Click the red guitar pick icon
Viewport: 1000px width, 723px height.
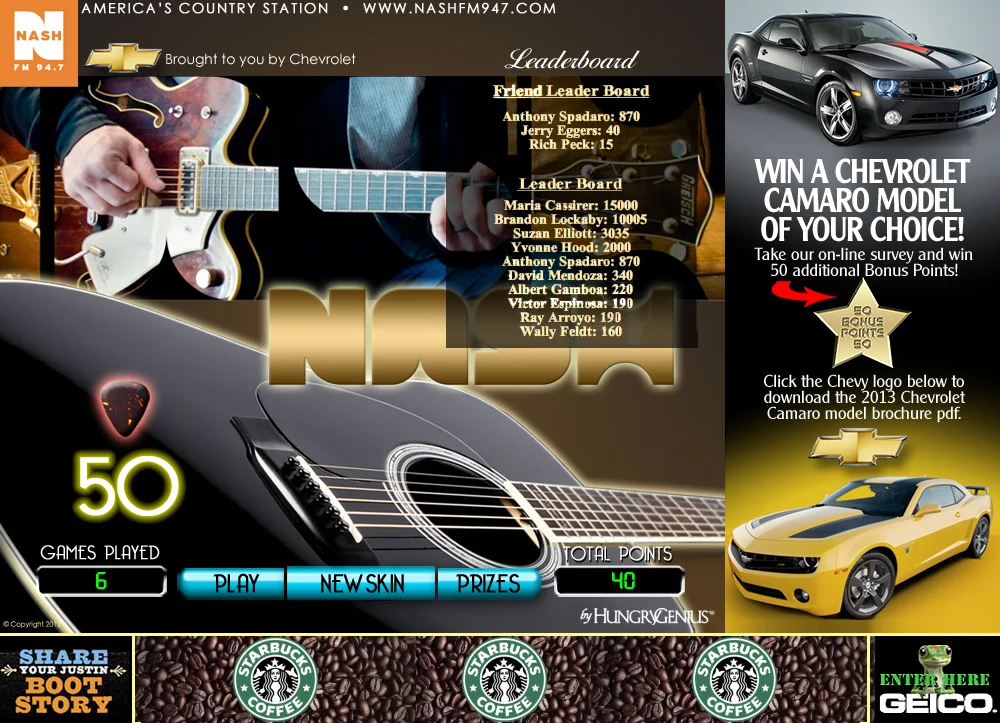[x=125, y=408]
